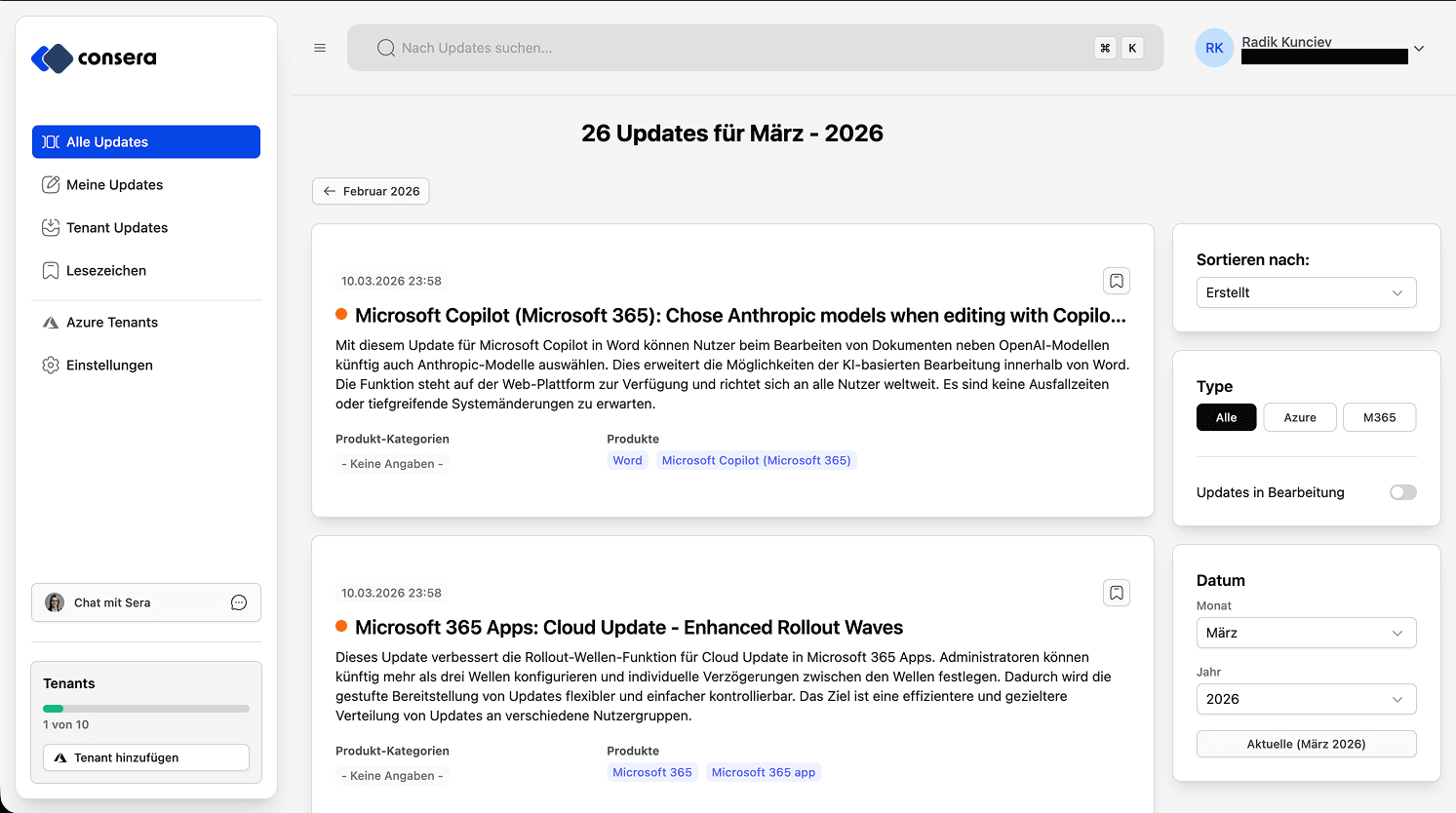Click the chat bubble icon beside Chat mit Sera
This screenshot has width=1456, height=813.
point(239,602)
